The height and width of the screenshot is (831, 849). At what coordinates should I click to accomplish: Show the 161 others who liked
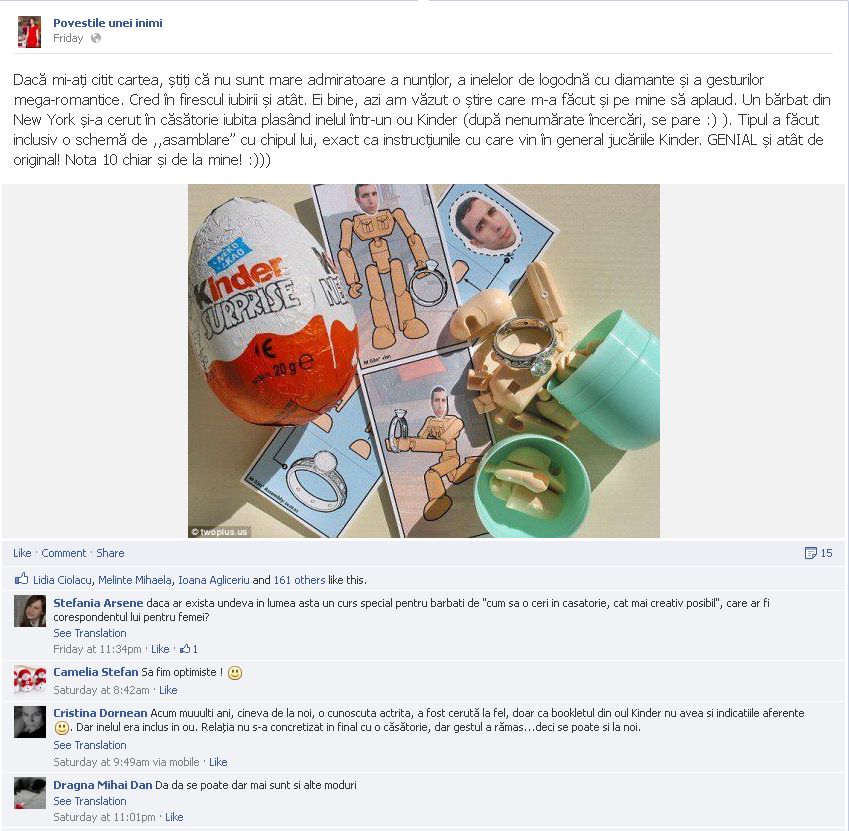coord(299,580)
